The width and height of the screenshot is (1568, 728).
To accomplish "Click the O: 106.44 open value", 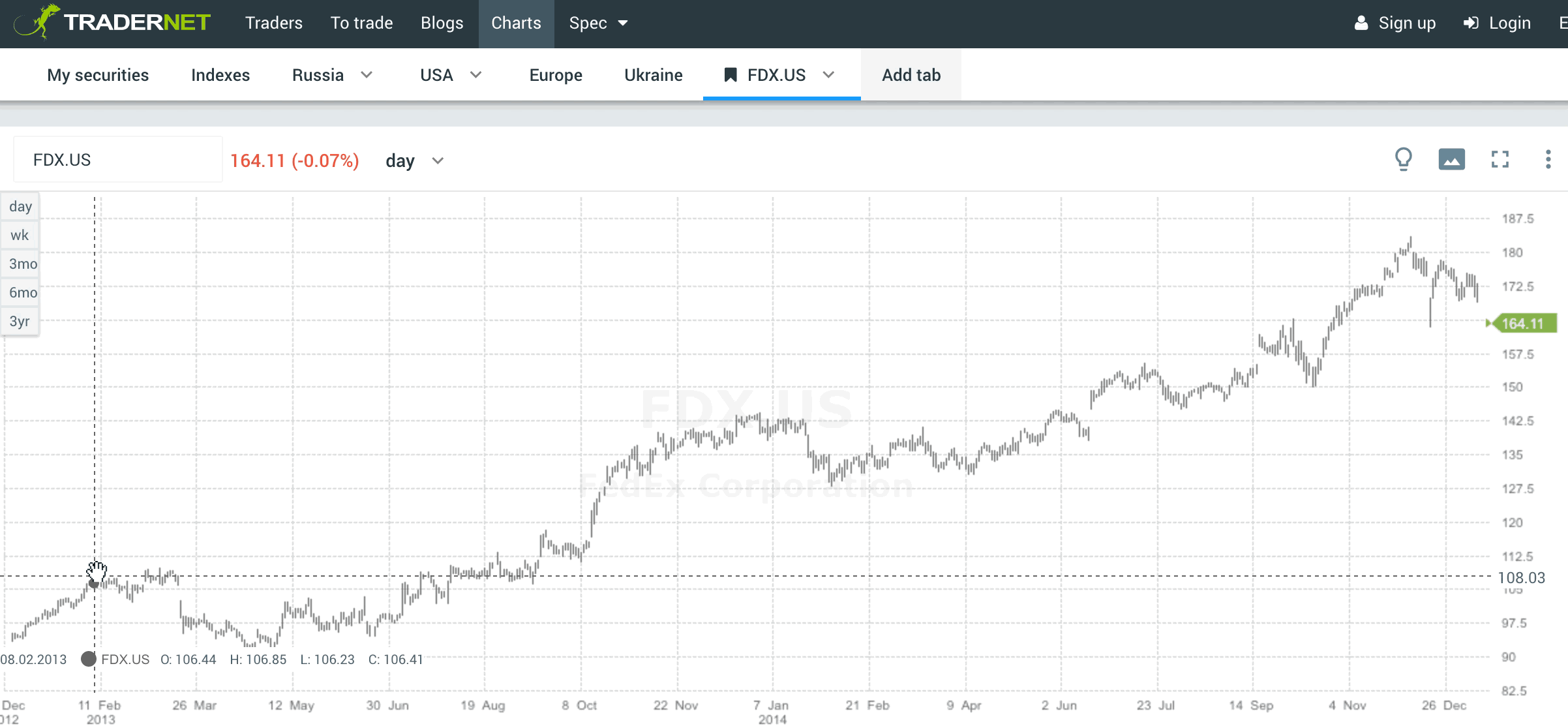I will pos(188,660).
